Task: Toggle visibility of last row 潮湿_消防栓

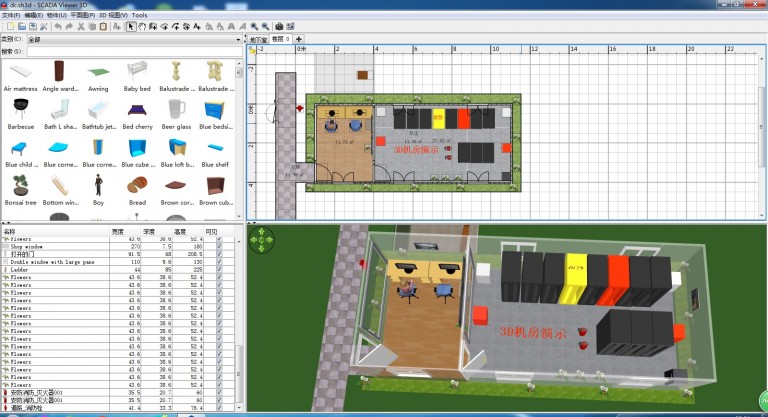Action: 219,408
